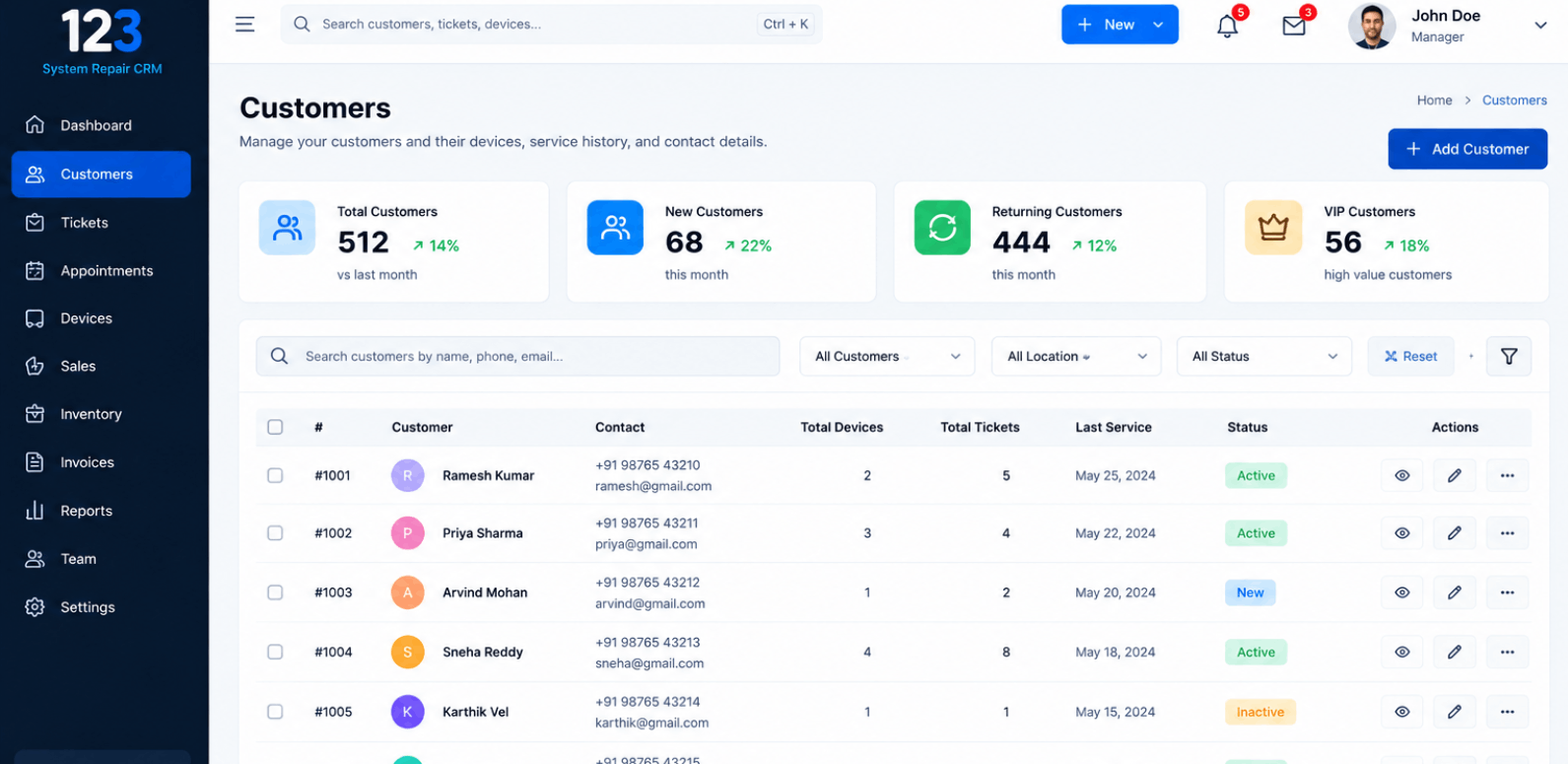Open Appointments in the sidebar
Image resolution: width=1568 pixels, height=764 pixels.
click(x=101, y=271)
